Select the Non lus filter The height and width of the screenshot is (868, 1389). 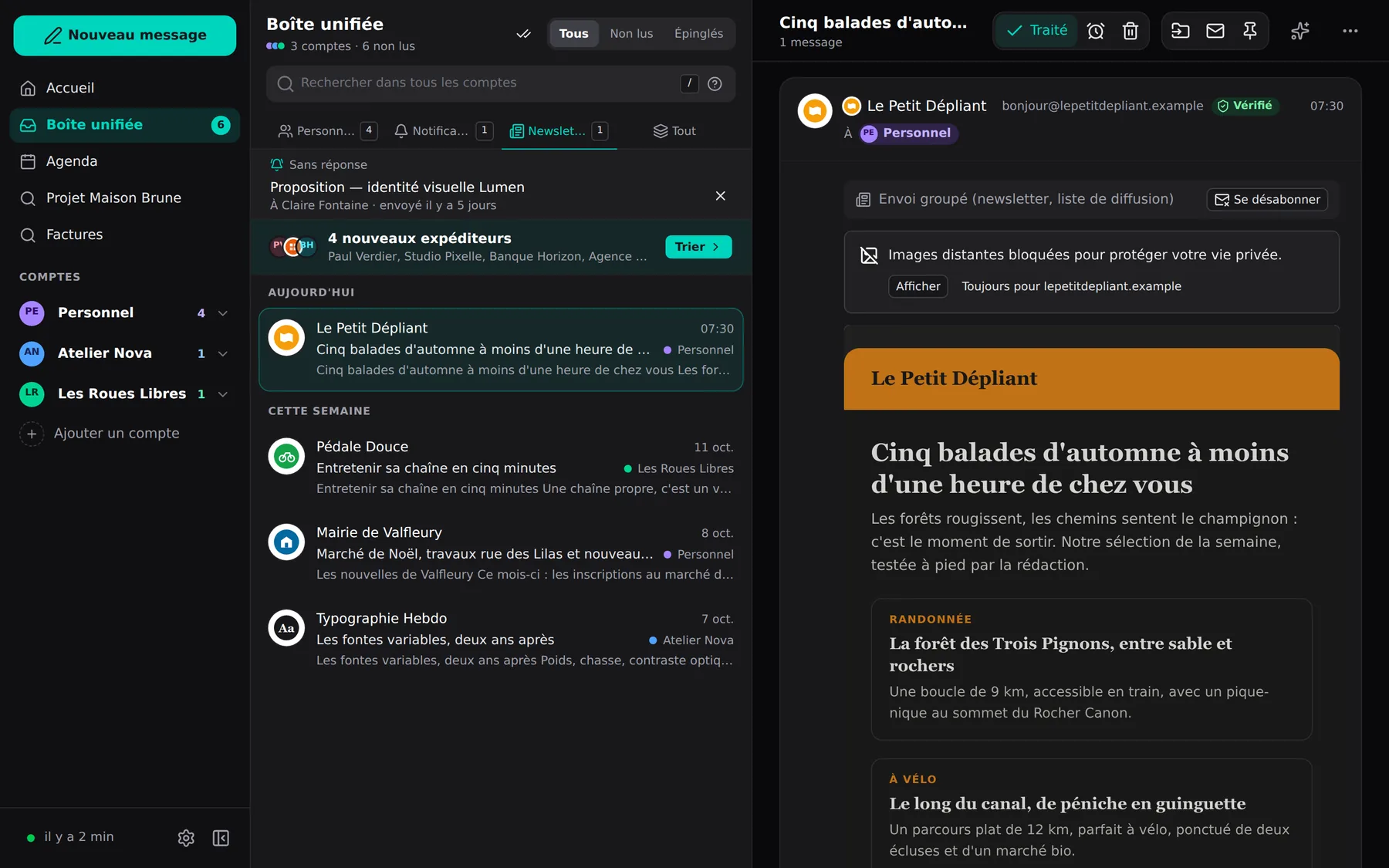tap(631, 34)
